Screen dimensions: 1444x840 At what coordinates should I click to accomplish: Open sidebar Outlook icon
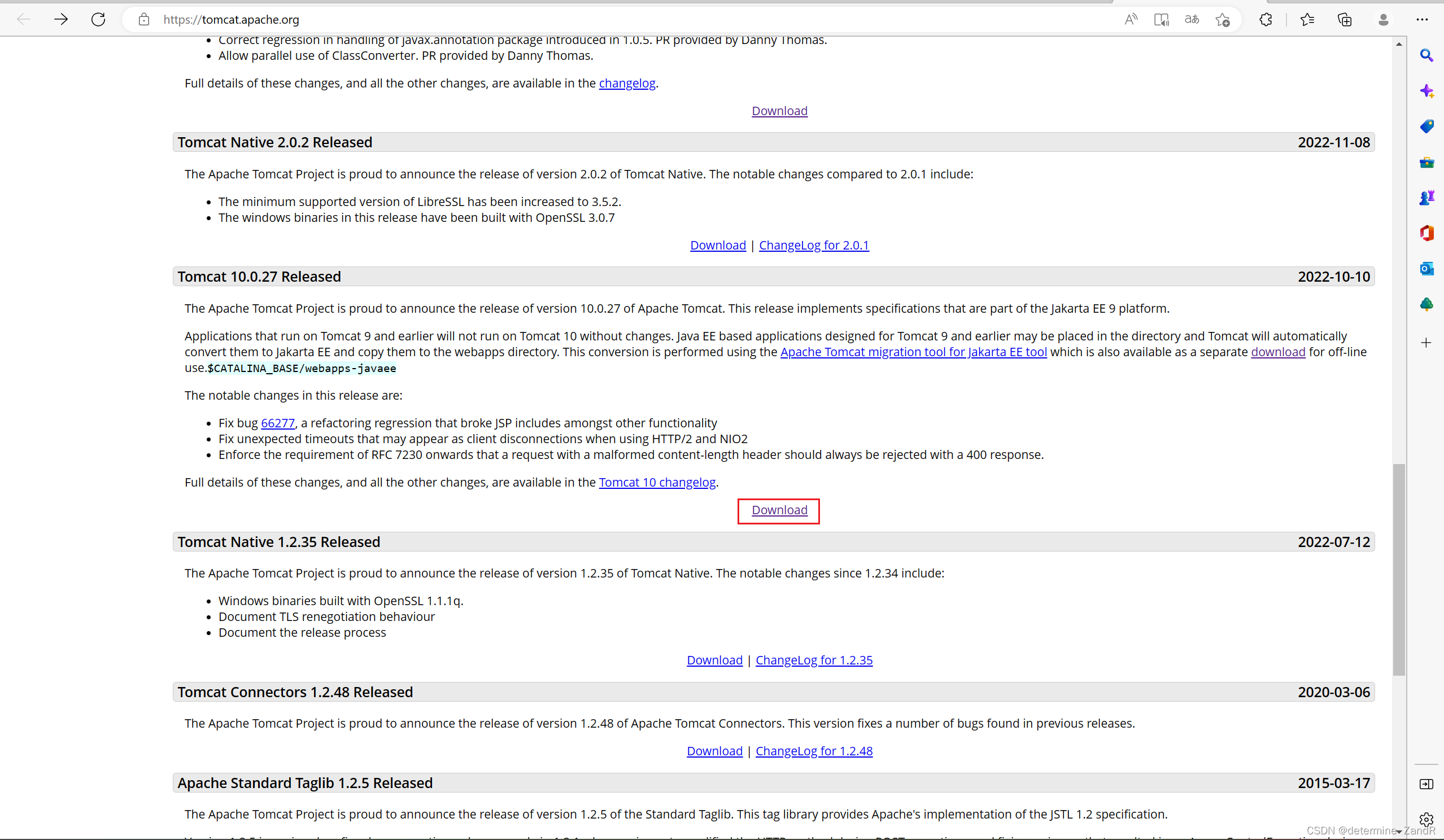[x=1427, y=269]
